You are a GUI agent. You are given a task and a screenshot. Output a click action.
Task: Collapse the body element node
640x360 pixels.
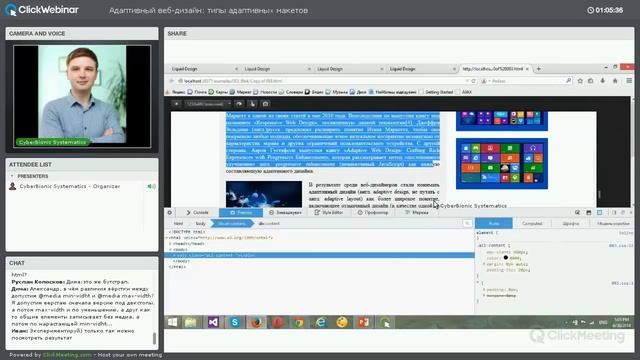(170, 249)
